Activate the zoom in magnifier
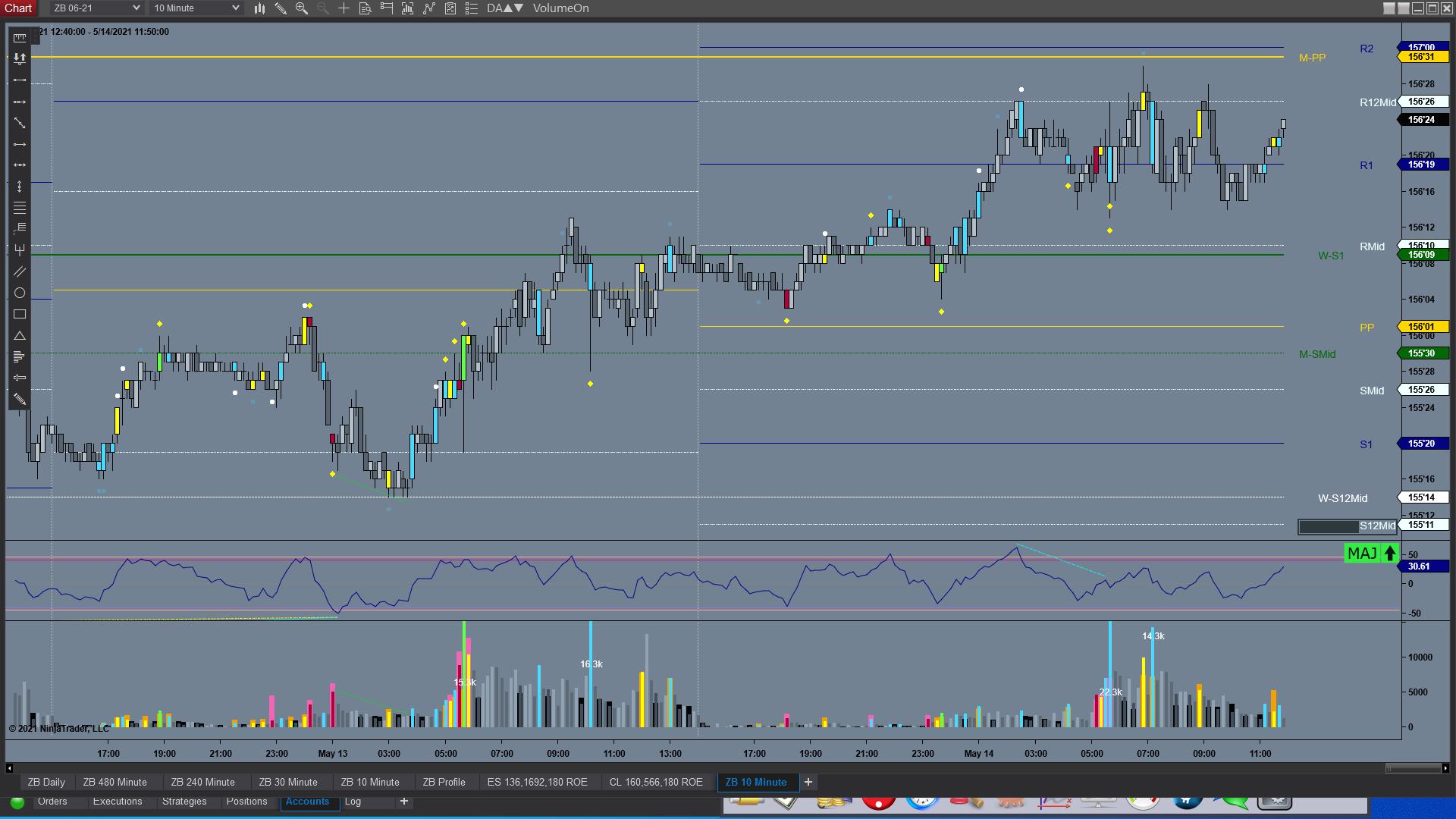This screenshot has height=819, width=1456. coord(302,8)
